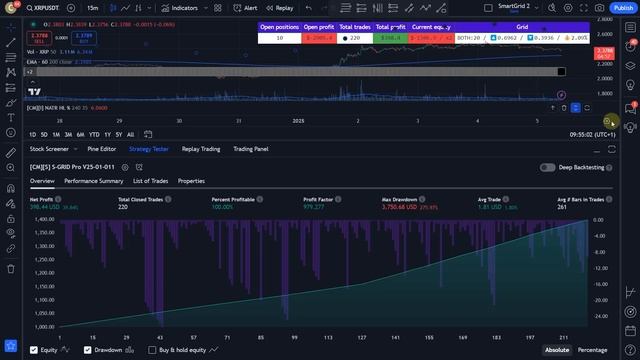Select the ruler measure tool
Image resolution: width=640 pixels, height=360 pixels.
coord(11,153)
